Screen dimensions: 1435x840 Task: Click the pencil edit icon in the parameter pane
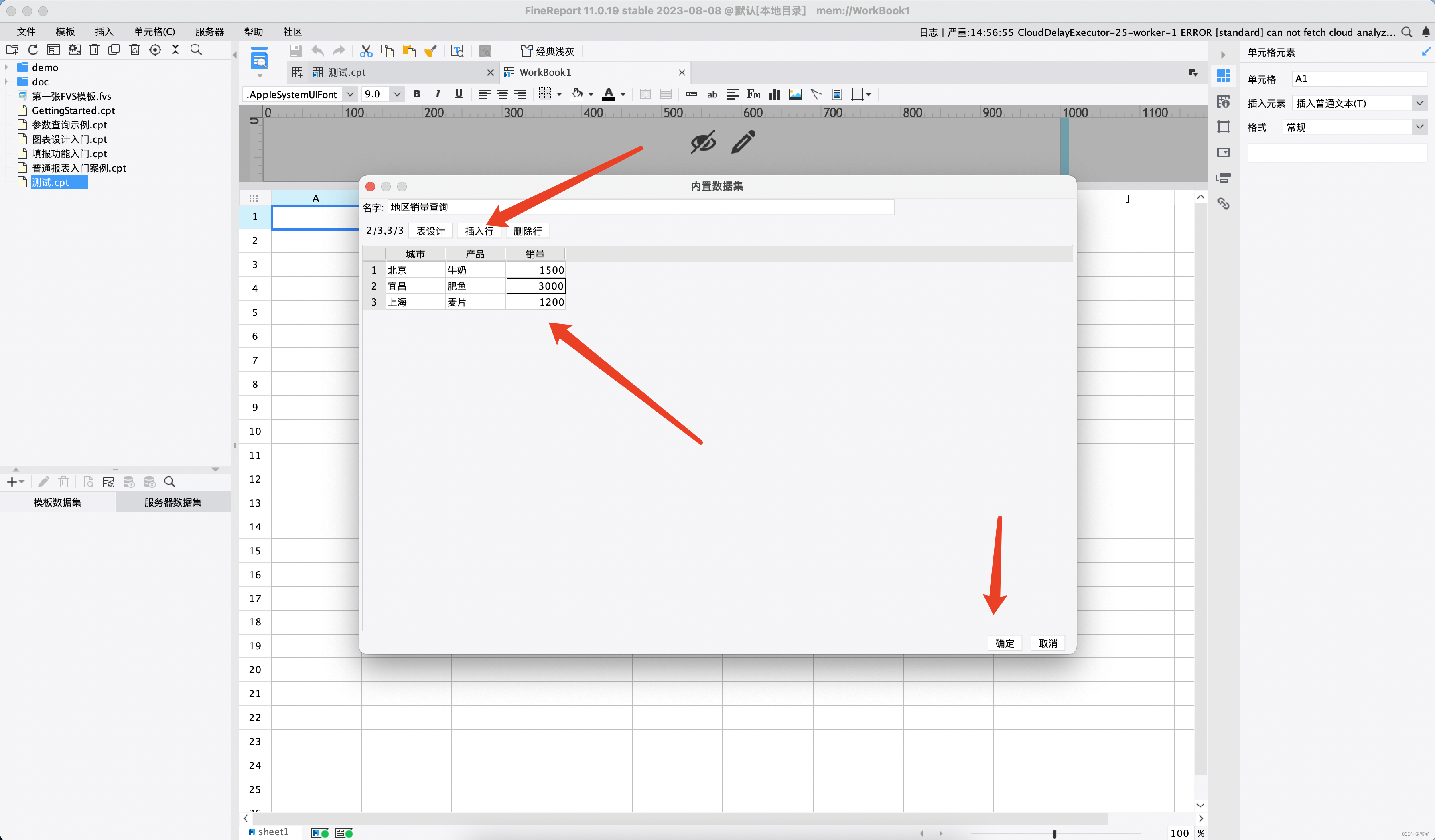pos(743,142)
